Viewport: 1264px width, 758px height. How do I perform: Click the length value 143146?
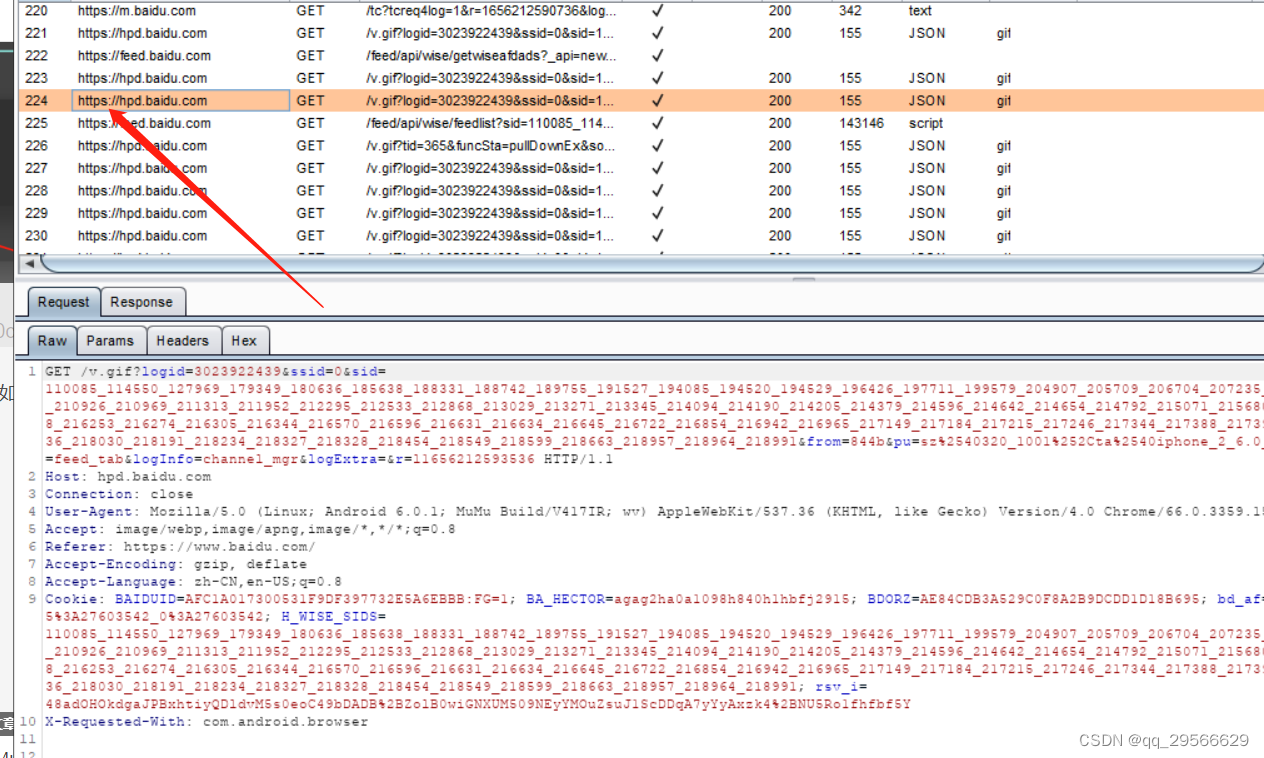tap(861, 123)
